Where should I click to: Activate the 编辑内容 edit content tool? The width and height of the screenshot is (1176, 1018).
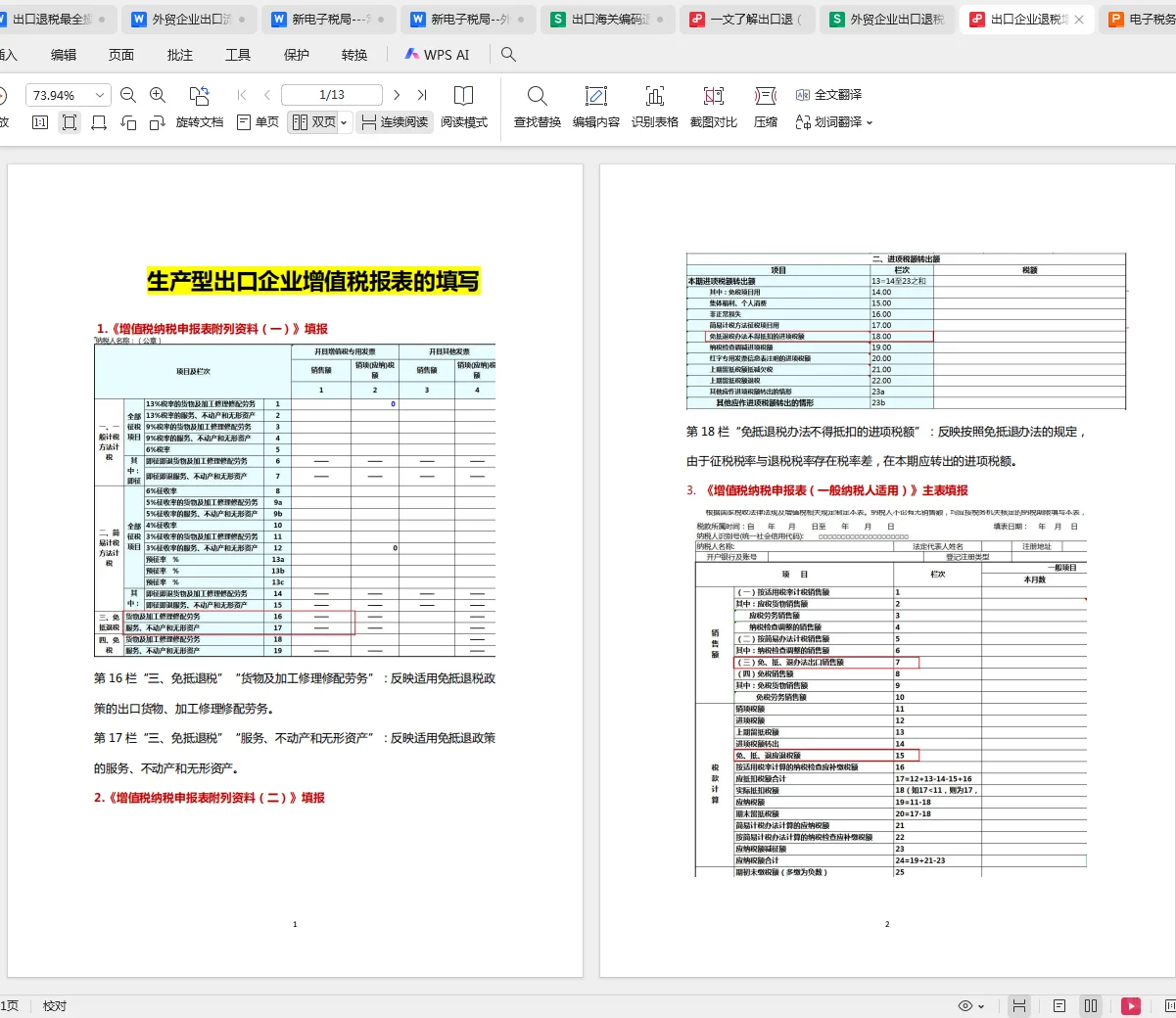596,104
